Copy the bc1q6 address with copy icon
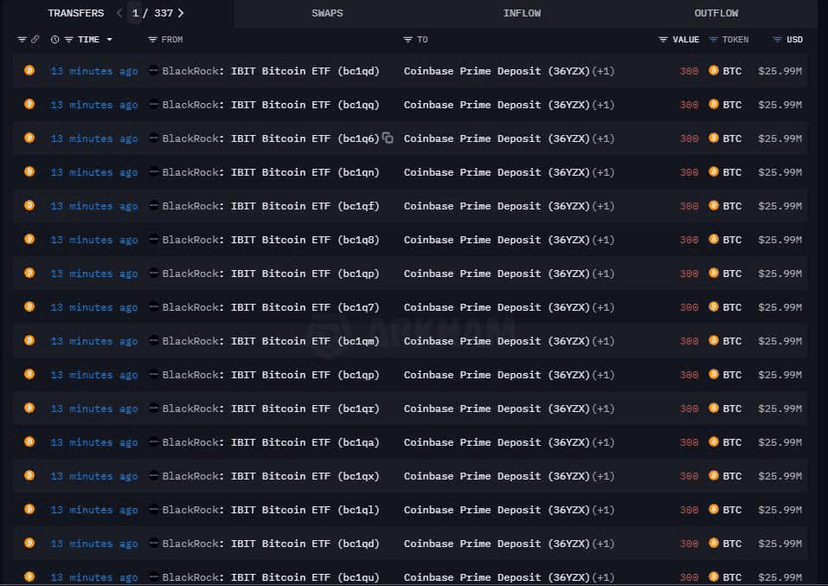The image size is (828, 586). point(388,138)
